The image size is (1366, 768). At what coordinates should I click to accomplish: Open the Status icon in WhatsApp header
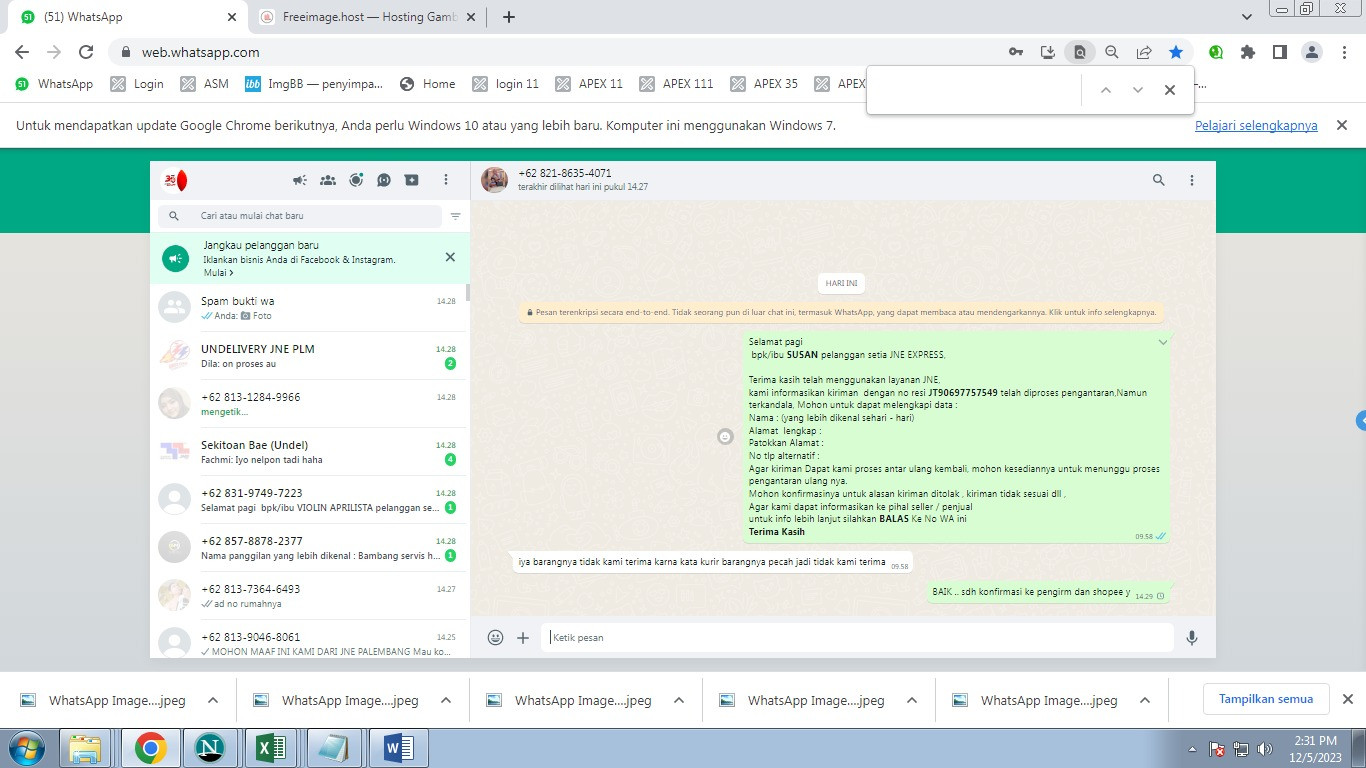(356, 180)
